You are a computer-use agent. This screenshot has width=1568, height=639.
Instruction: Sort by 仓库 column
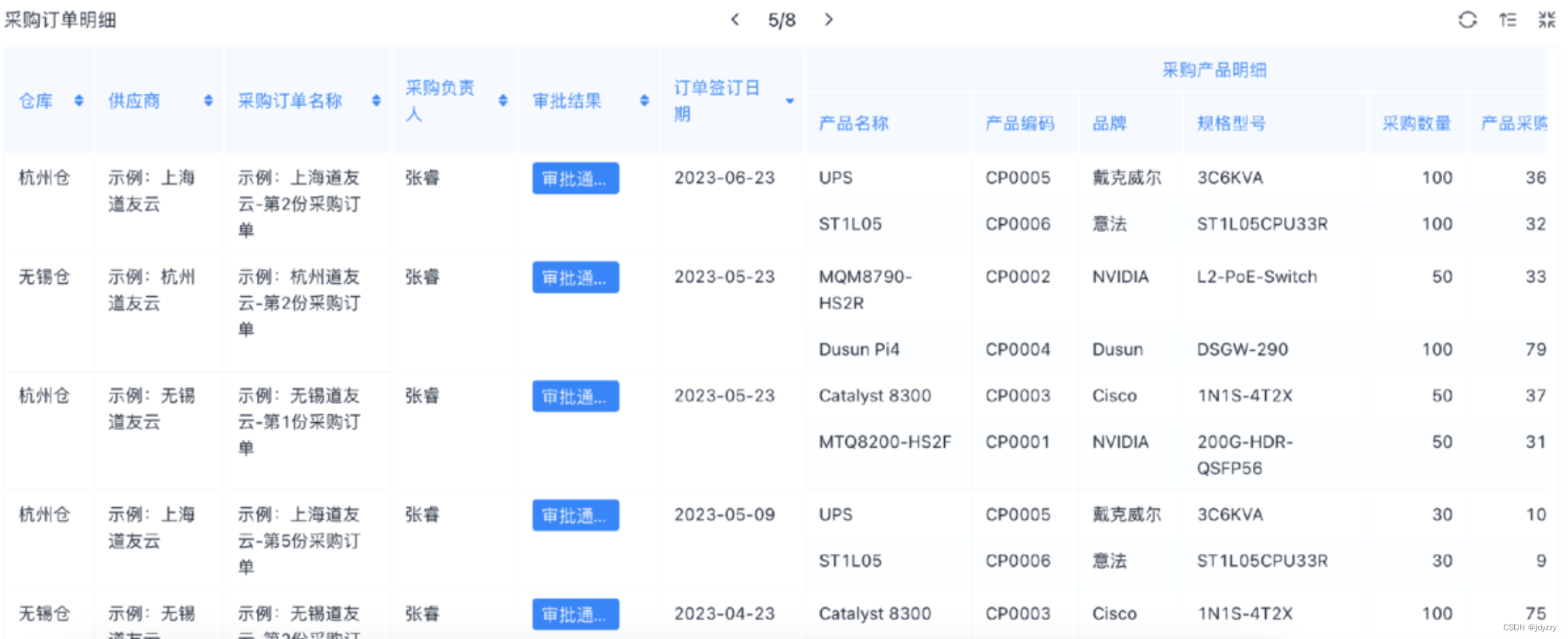pos(79,100)
